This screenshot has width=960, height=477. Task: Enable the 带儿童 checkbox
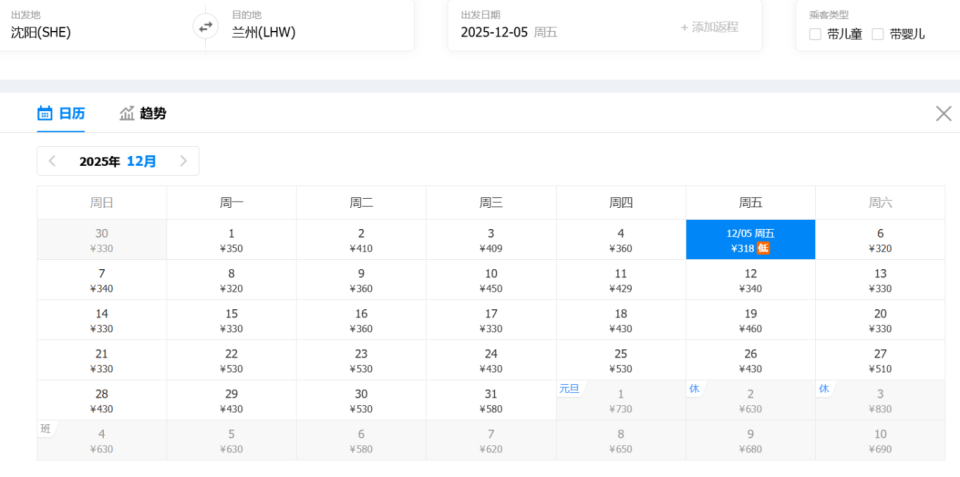[x=815, y=34]
